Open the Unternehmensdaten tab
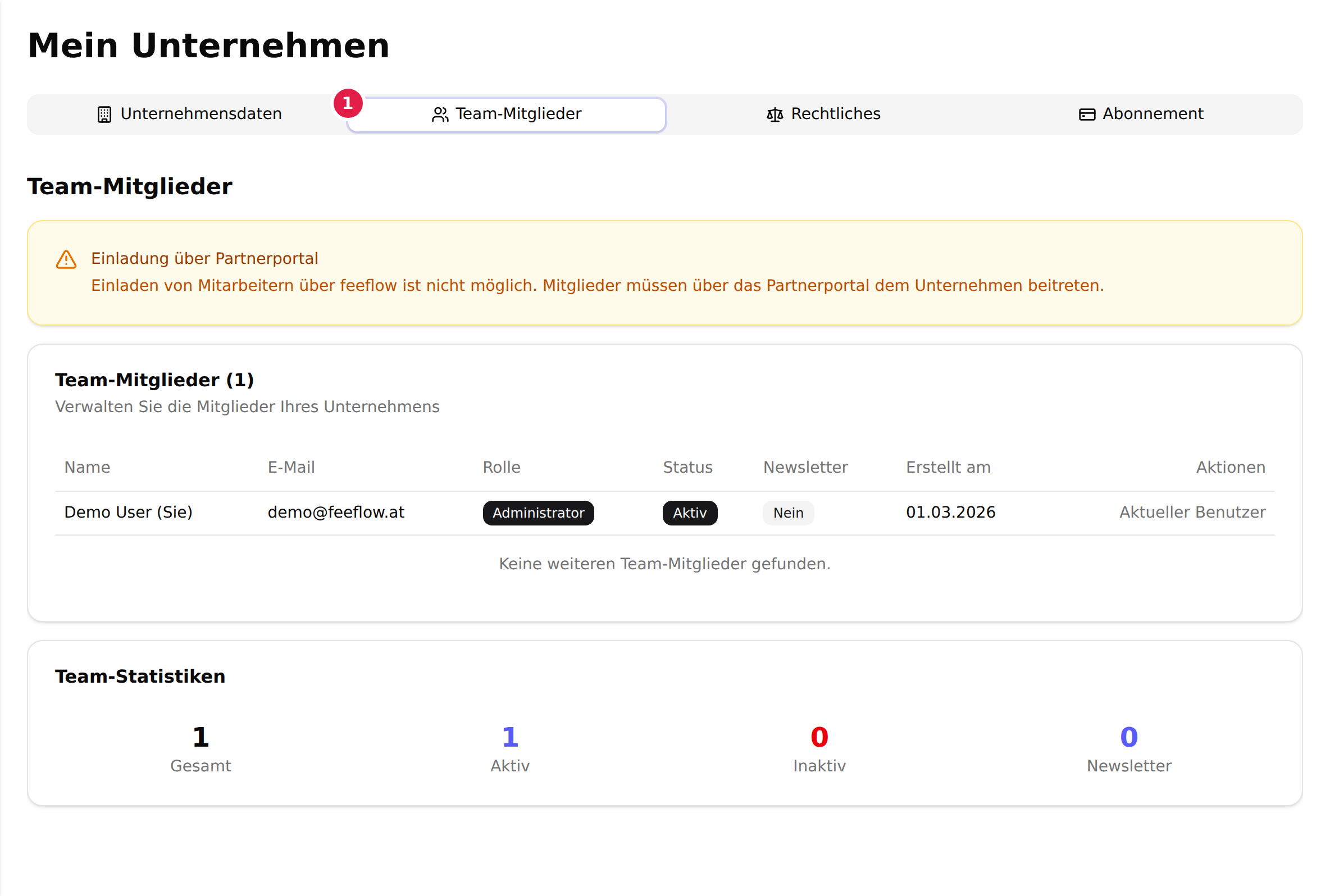Viewport: 1330px width, 896px height. click(189, 115)
